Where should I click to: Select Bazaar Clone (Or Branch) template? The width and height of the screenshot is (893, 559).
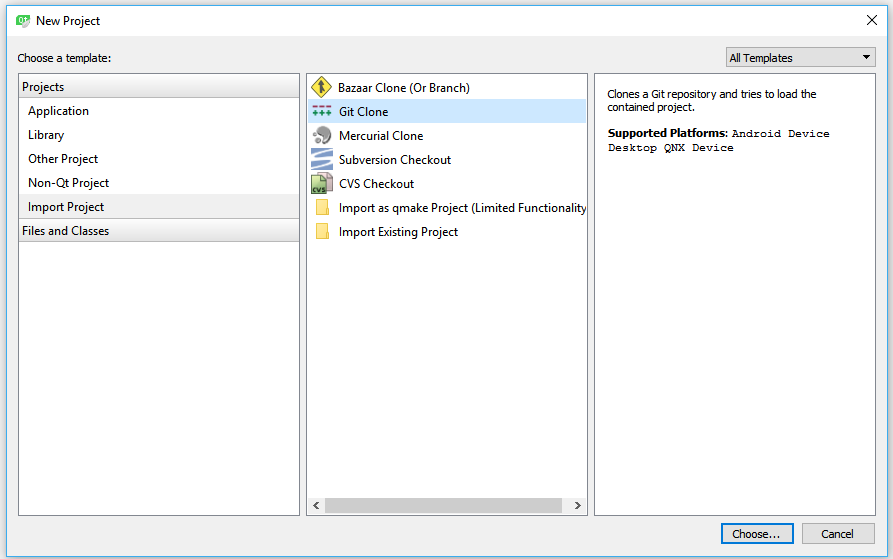(447, 88)
